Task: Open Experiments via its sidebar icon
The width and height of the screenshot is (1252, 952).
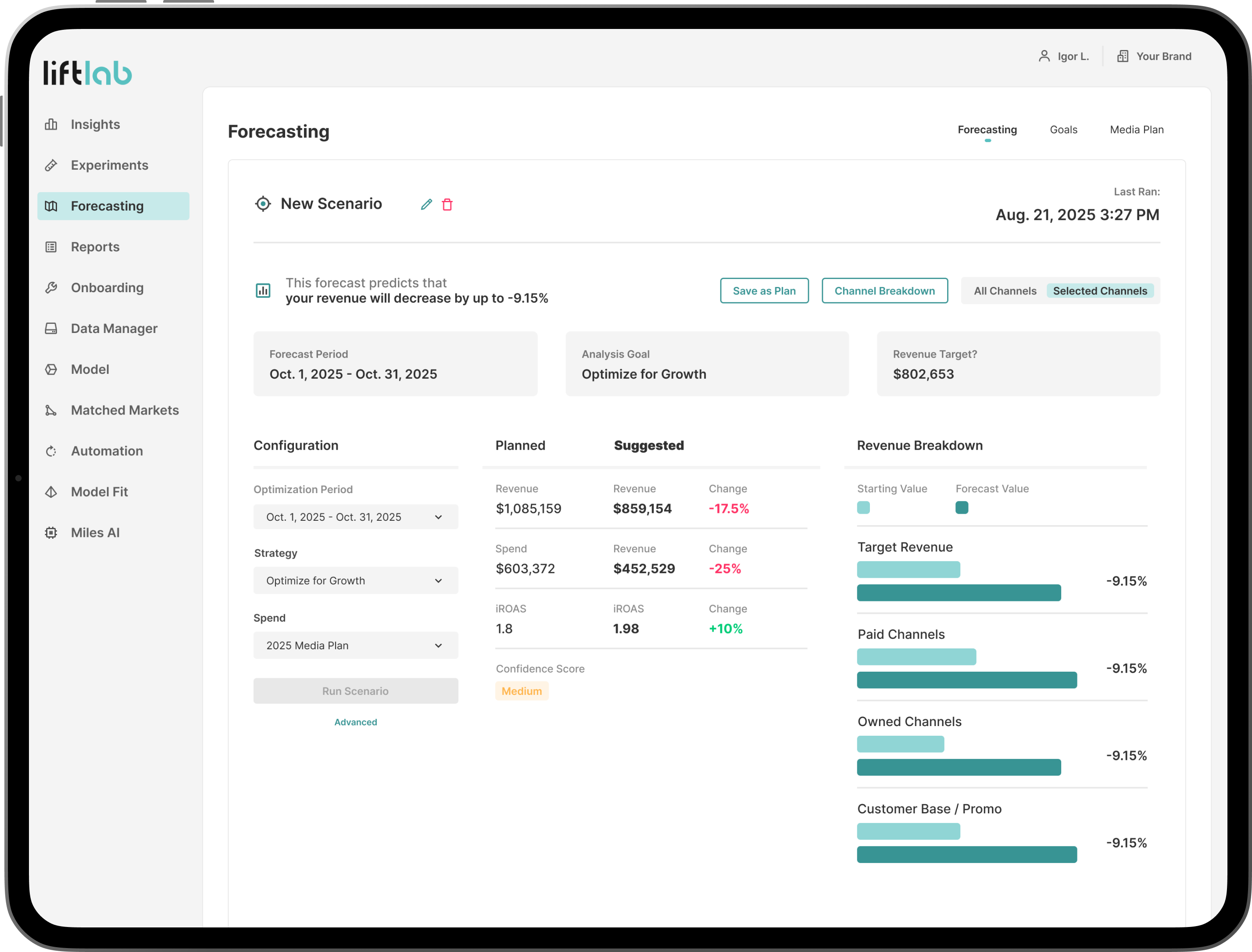Action: [x=51, y=165]
